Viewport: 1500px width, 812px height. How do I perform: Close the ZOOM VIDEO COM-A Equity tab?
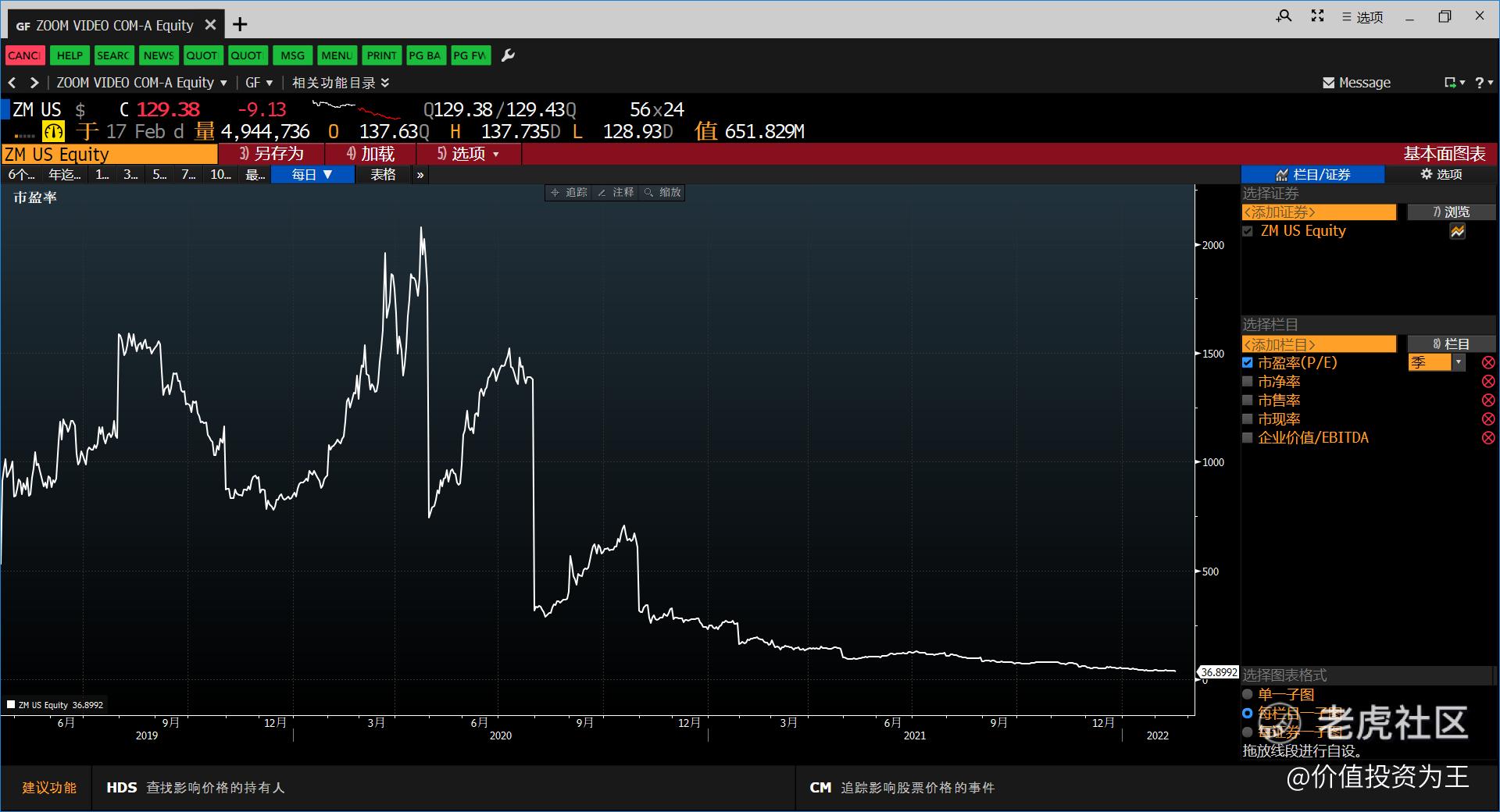pyautogui.click(x=210, y=25)
